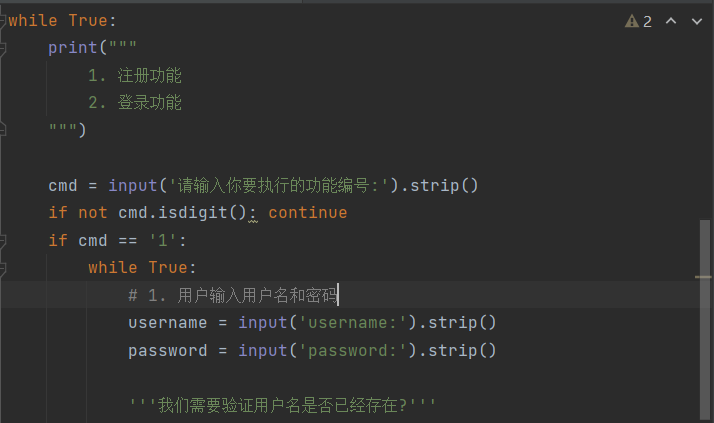Click the "1. 注册功能" text line
Image resolution: width=714 pixels, height=423 pixels.
point(135,76)
